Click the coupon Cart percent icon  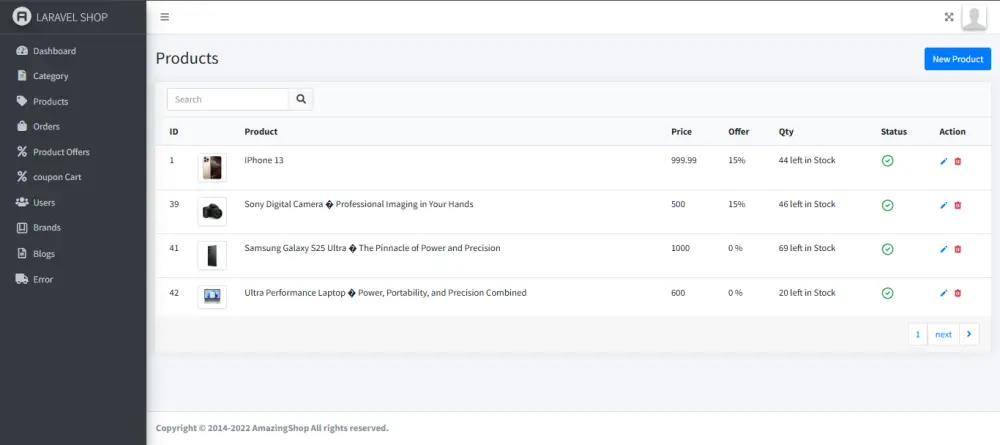click(22, 177)
